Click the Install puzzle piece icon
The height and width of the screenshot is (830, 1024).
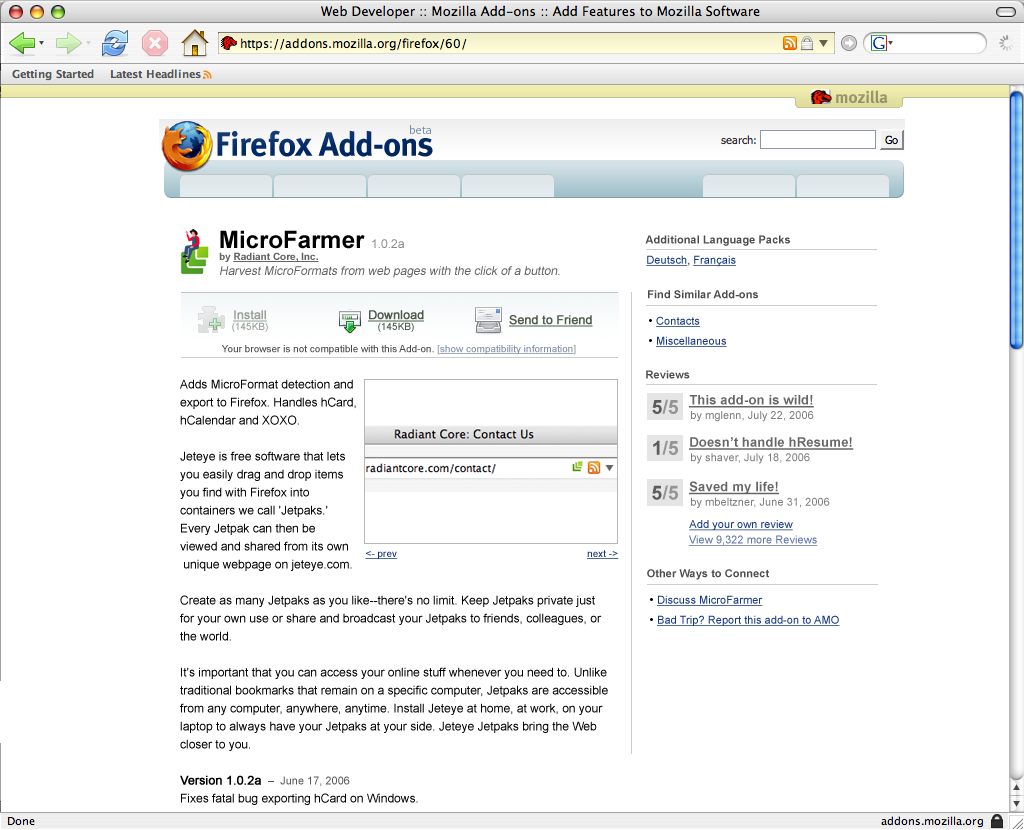point(211,320)
